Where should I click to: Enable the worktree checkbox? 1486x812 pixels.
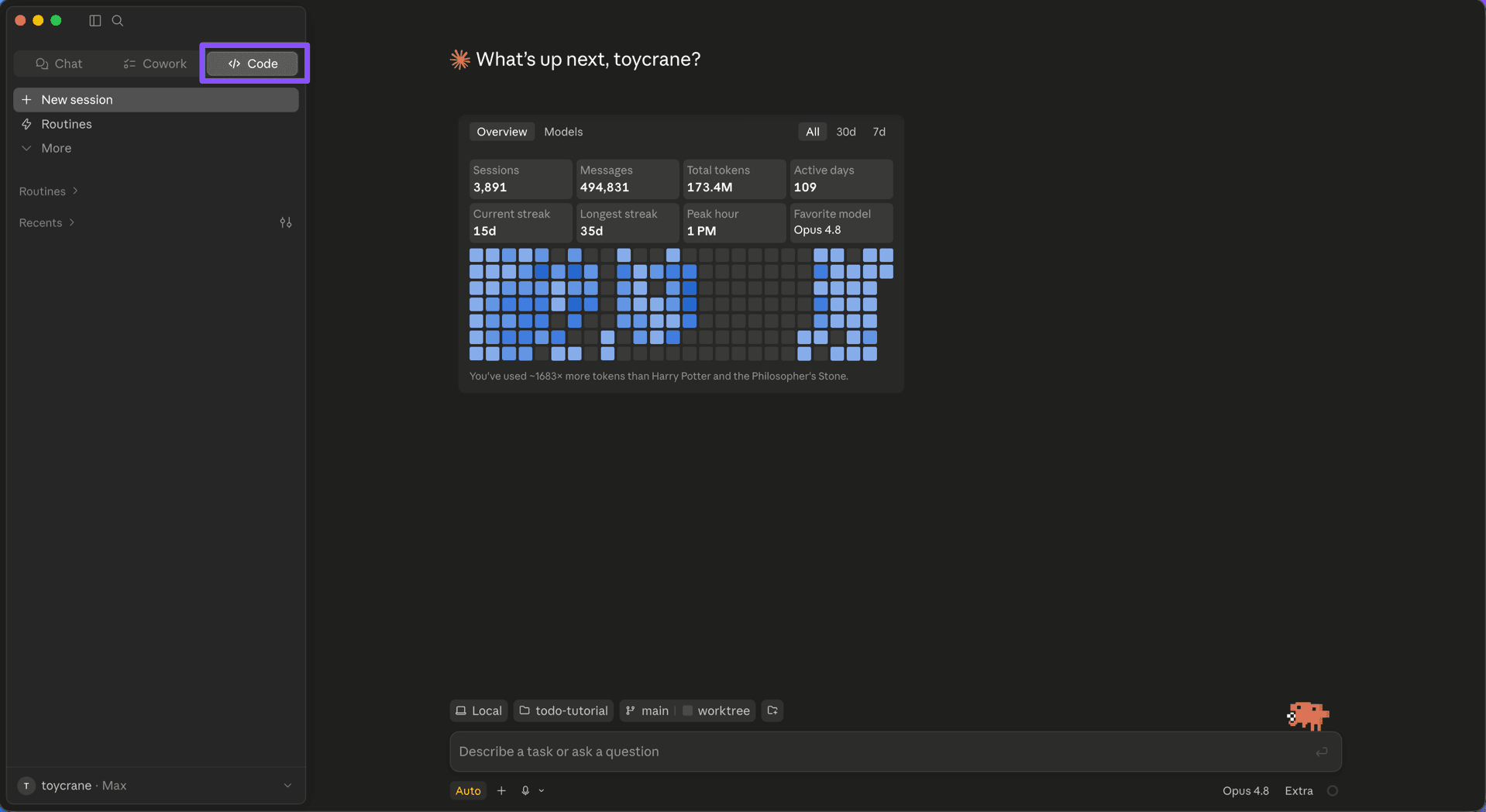click(687, 710)
